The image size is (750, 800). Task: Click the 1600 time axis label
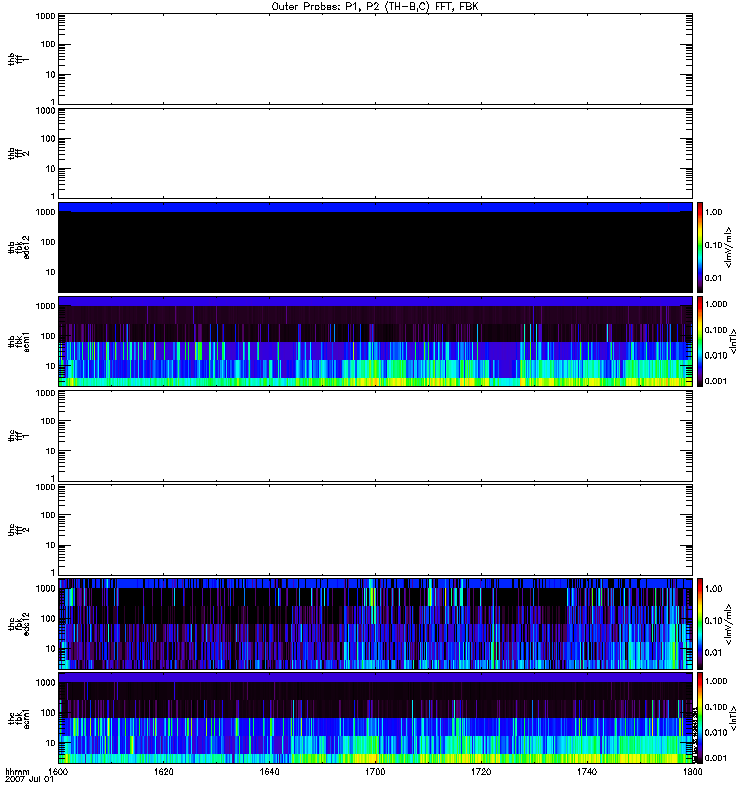tap(59, 773)
